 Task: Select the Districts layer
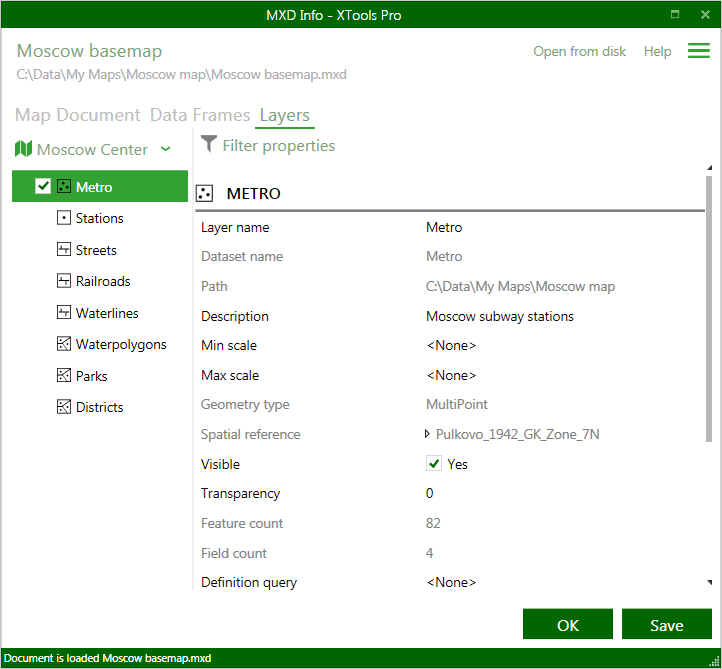coord(99,407)
